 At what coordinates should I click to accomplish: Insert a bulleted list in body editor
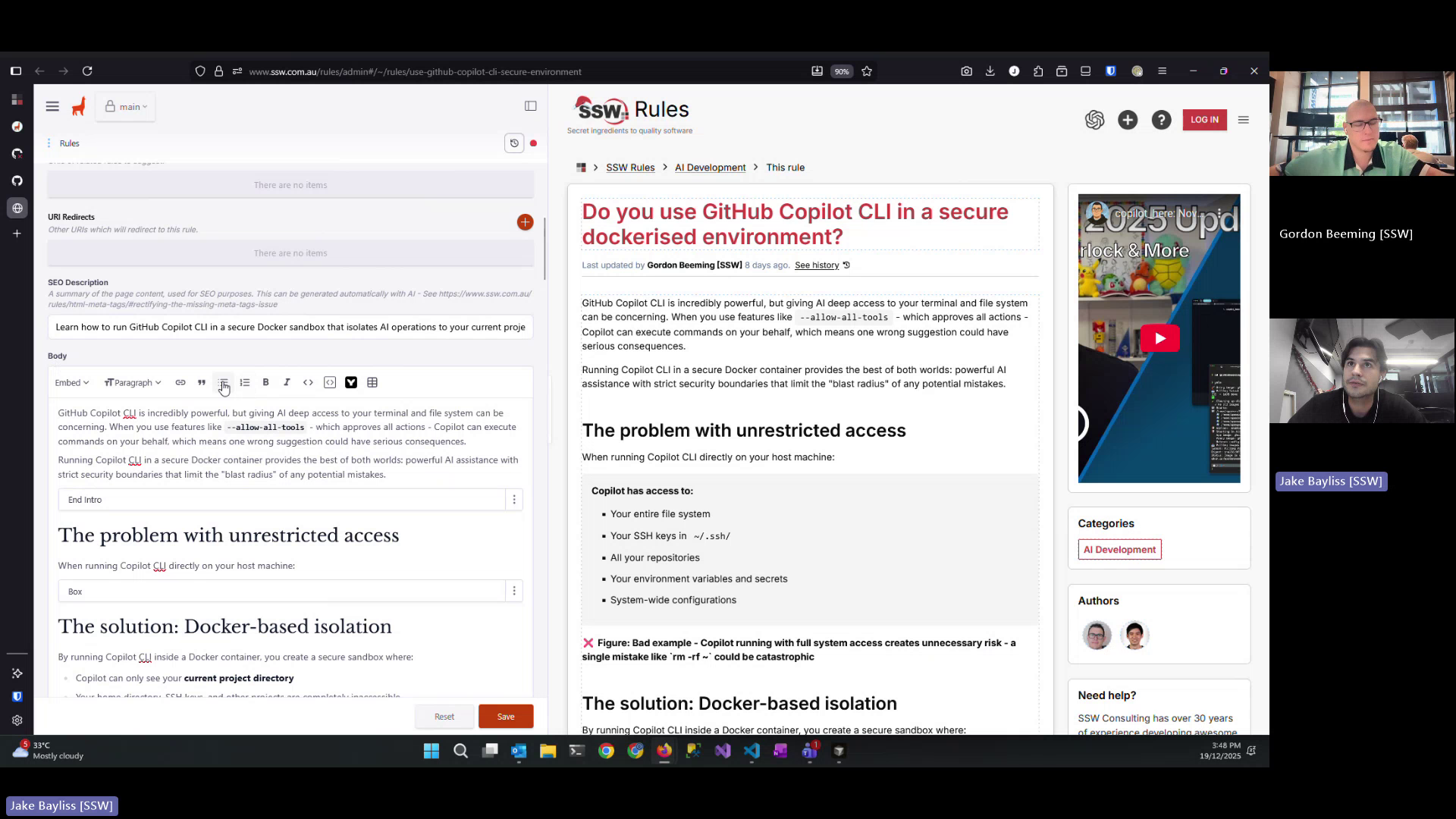pyautogui.click(x=223, y=383)
